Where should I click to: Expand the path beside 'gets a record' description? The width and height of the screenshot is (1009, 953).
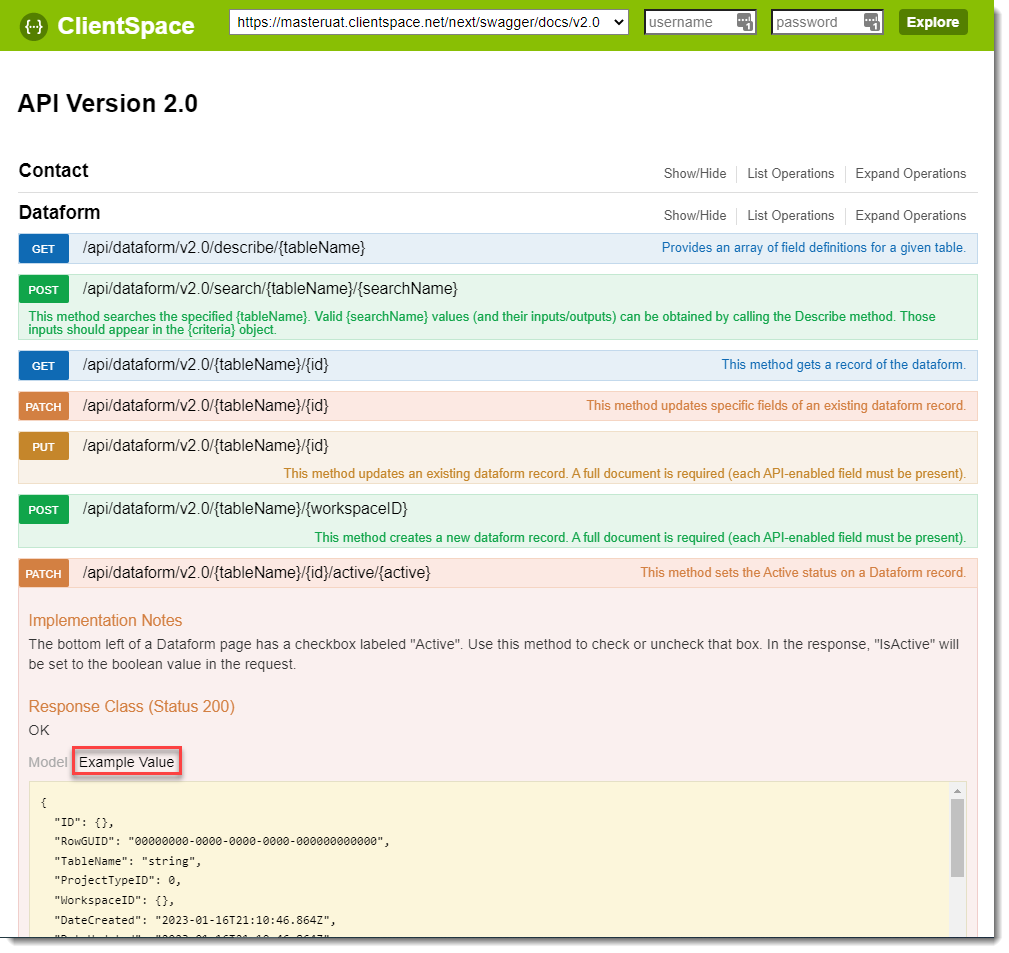tap(205, 365)
